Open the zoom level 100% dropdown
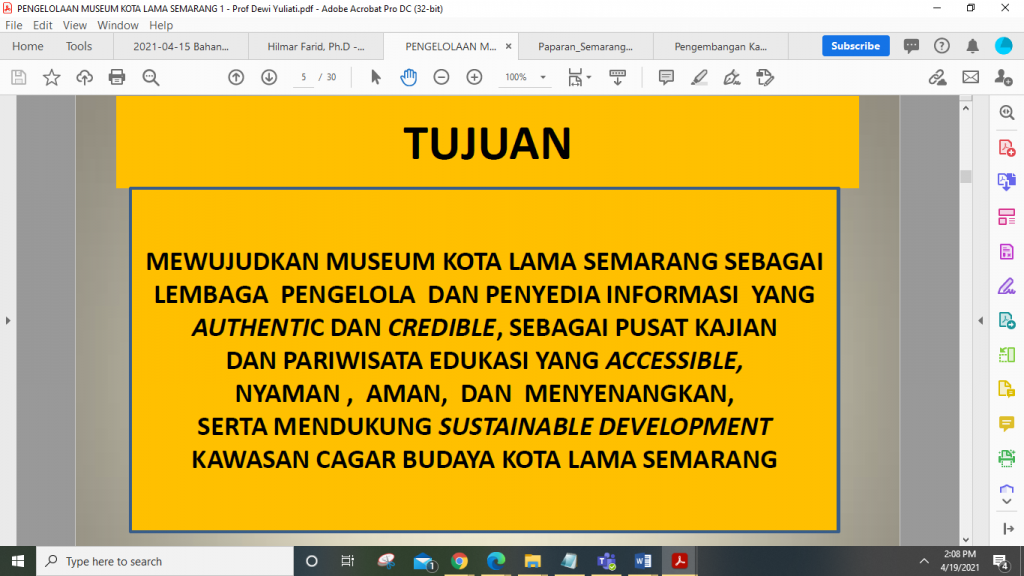The height and width of the screenshot is (576, 1024). [x=526, y=77]
